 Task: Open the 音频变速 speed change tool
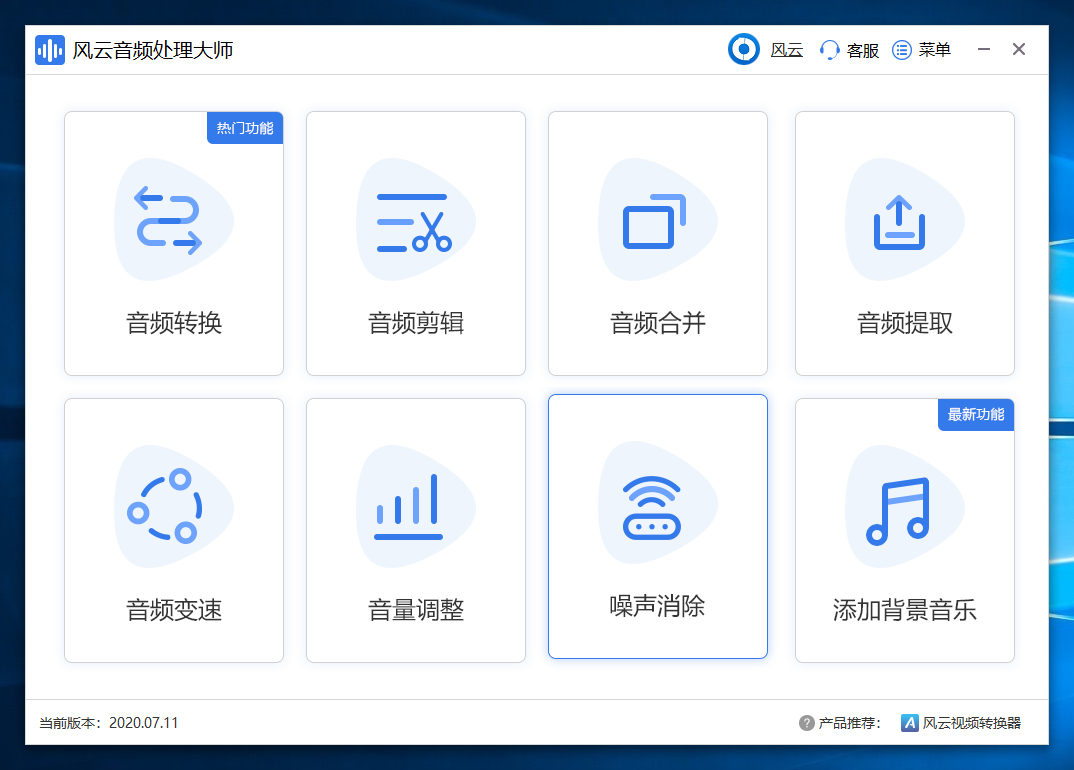pos(174,530)
